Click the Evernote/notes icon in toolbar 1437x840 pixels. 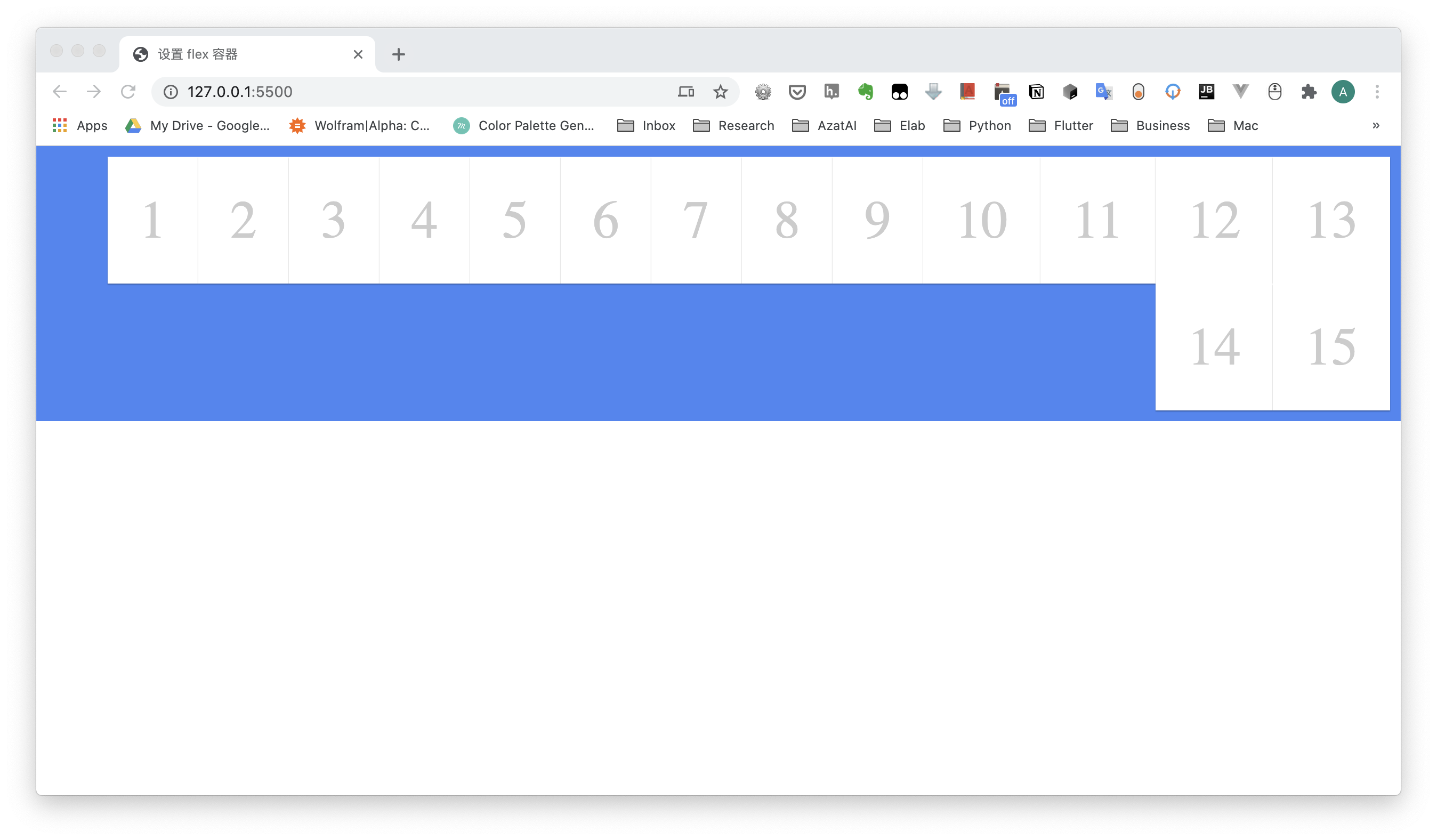click(863, 92)
